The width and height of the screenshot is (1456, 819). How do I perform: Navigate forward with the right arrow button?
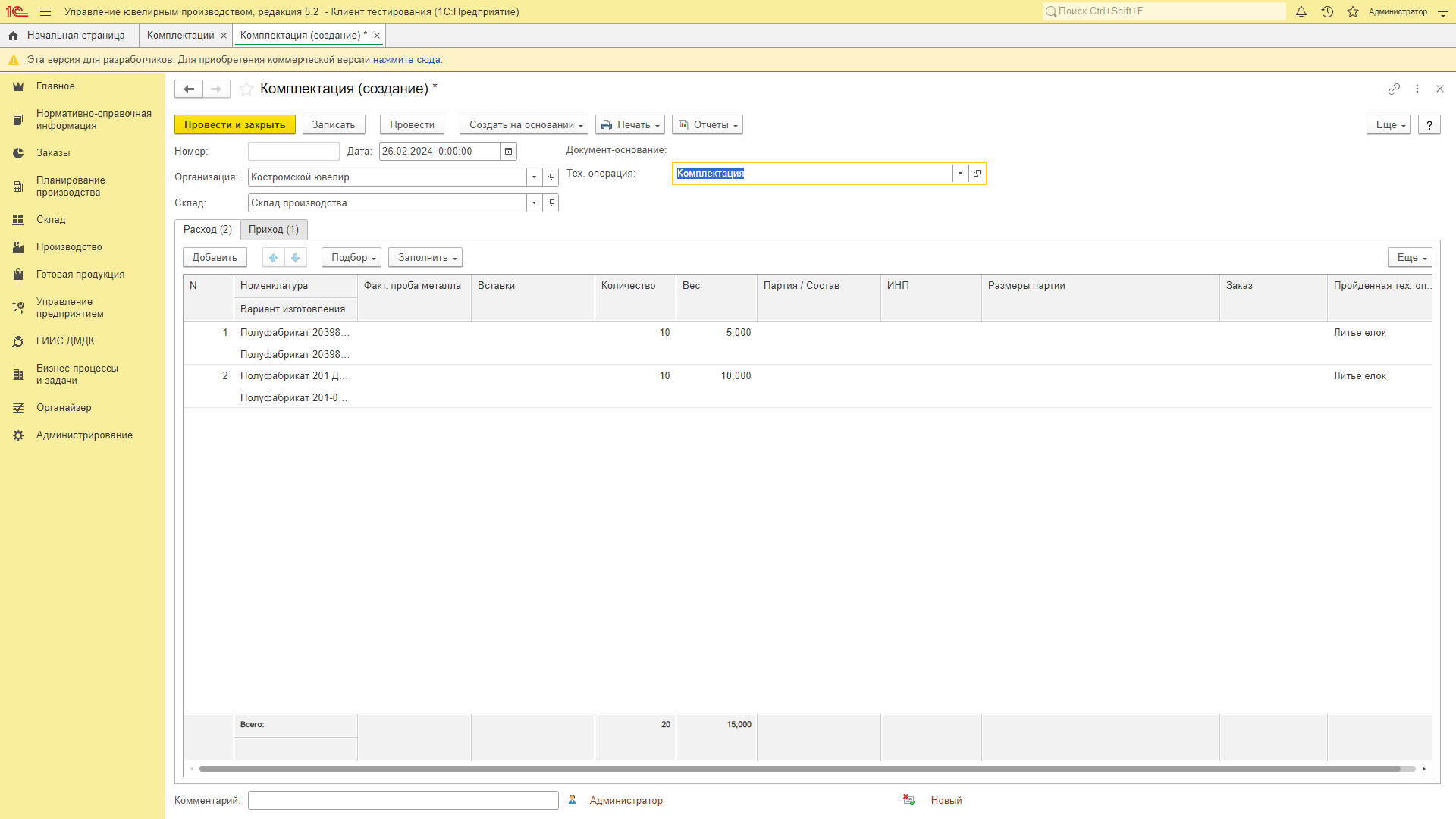tap(216, 89)
